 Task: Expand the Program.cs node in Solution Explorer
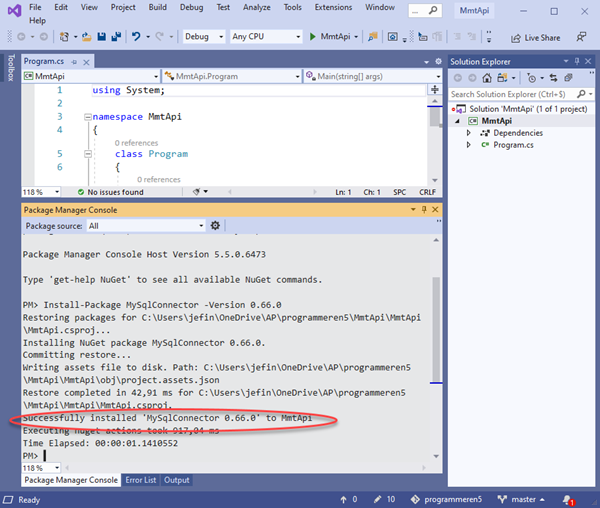tap(469, 145)
